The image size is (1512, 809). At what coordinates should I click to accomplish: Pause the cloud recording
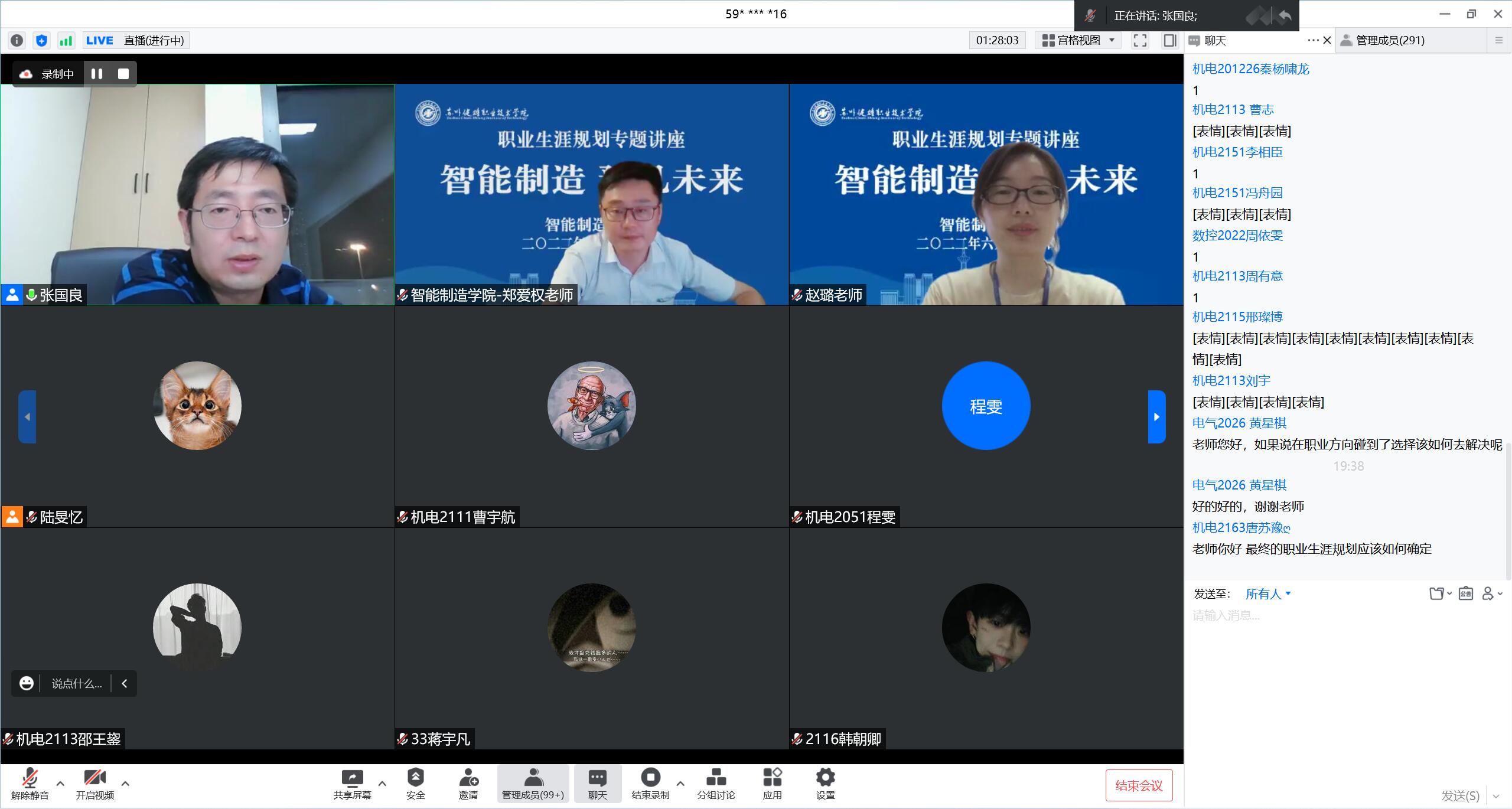pyautogui.click(x=97, y=74)
